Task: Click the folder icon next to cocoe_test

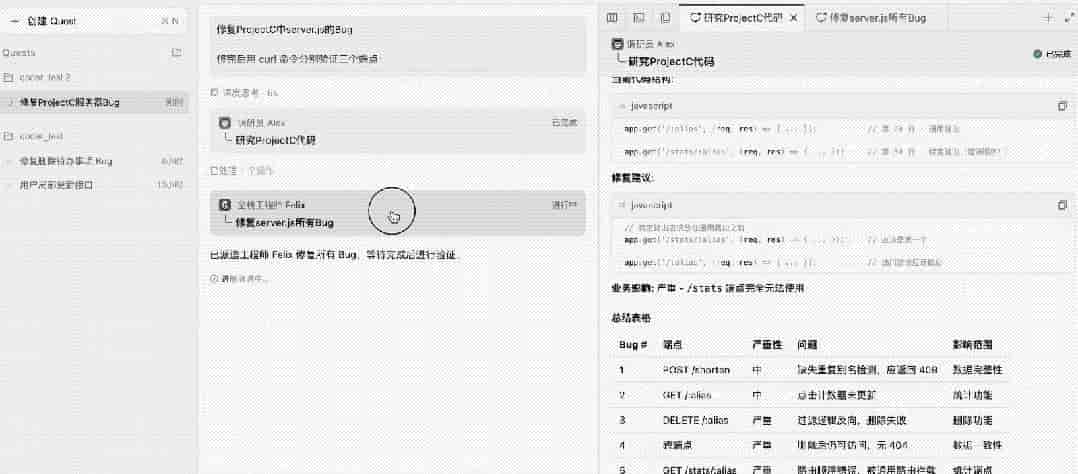Action: [x=9, y=136]
